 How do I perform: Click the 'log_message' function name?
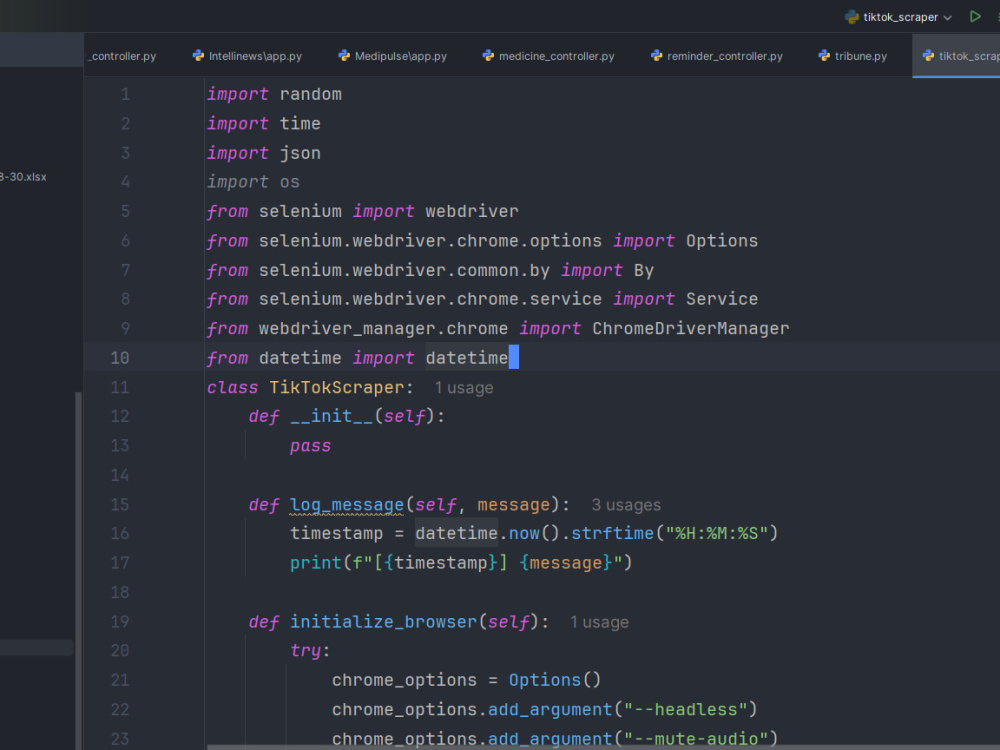coord(347,505)
